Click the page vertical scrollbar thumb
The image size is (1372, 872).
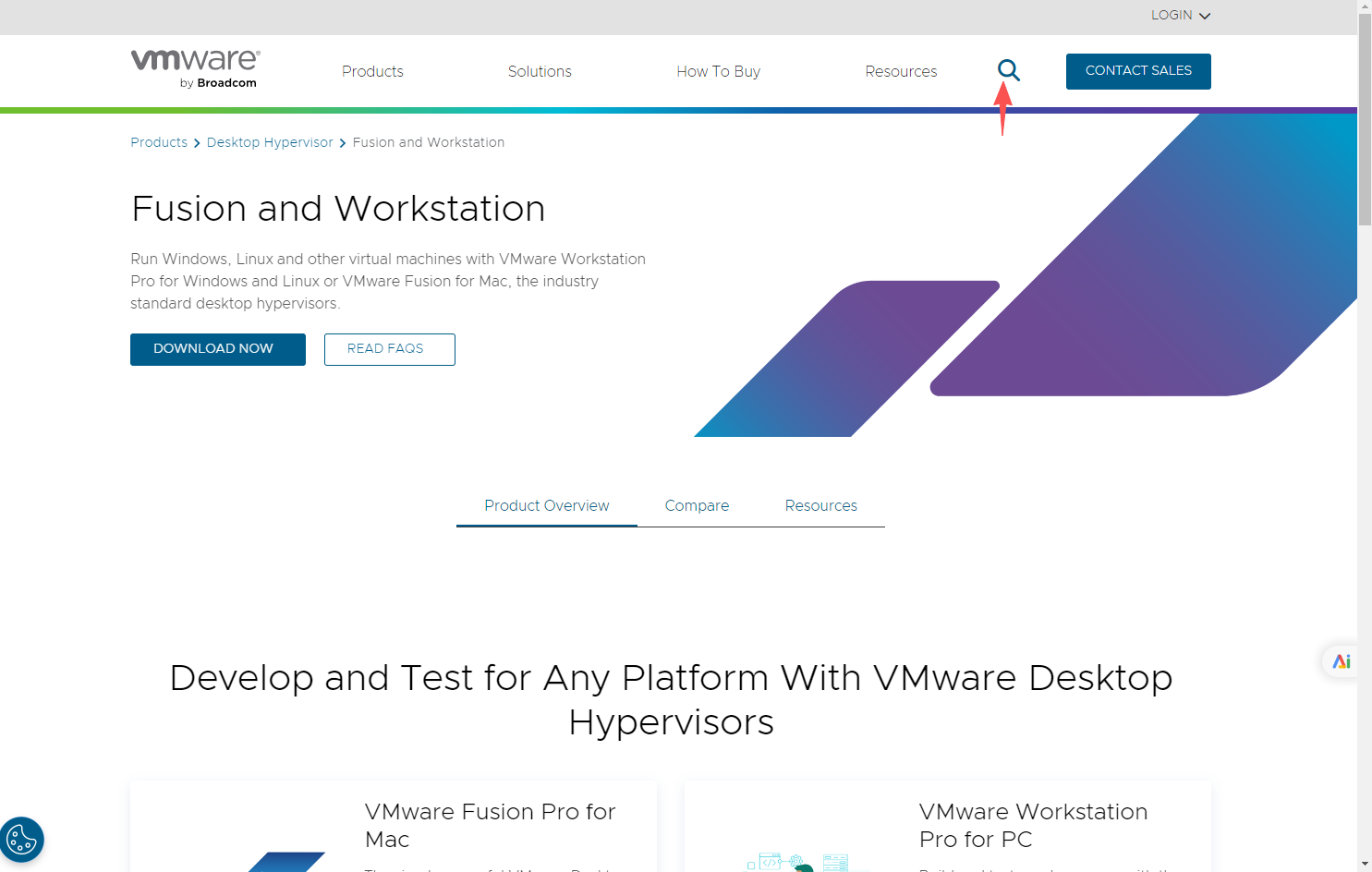1365,120
